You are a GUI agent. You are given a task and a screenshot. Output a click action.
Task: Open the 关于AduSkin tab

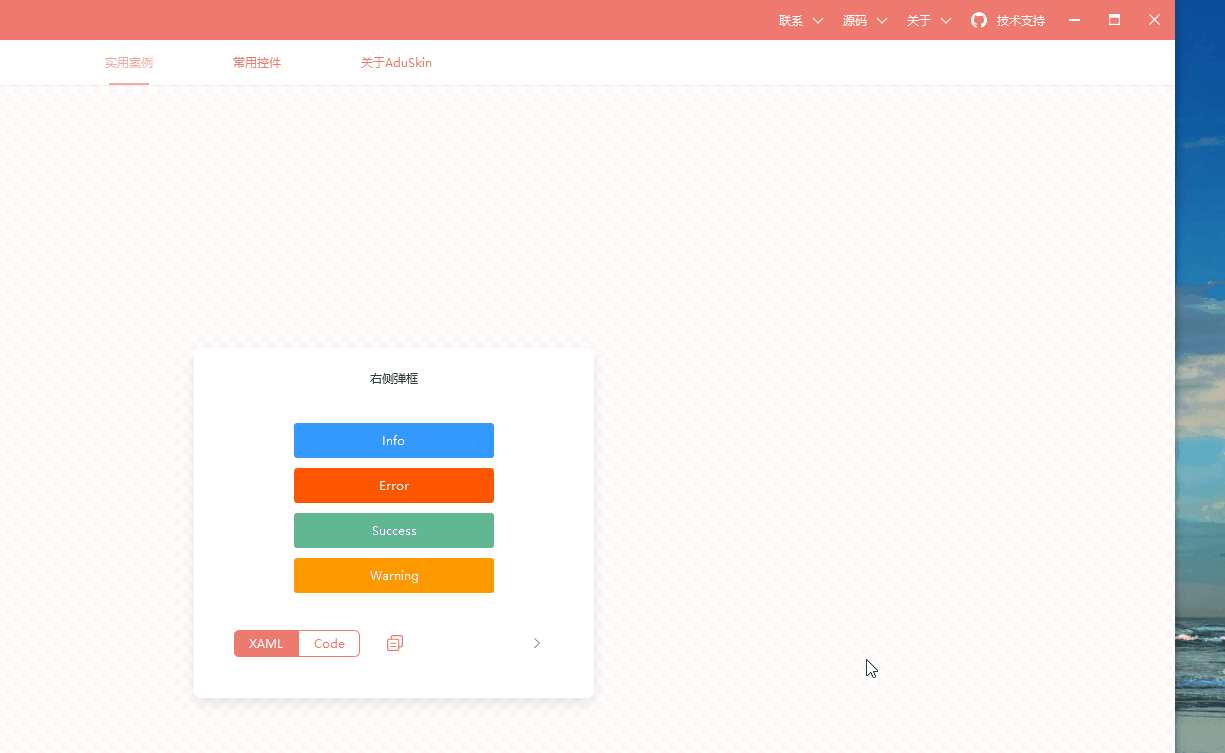(396, 62)
